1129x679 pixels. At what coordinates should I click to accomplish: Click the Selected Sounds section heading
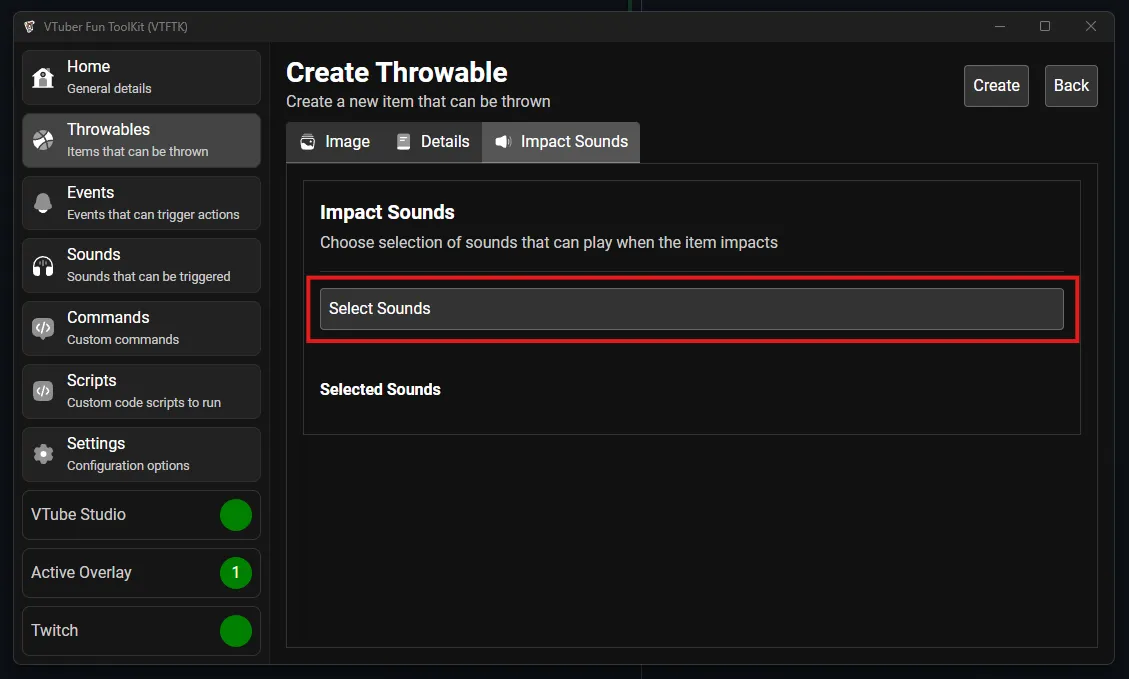click(x=380, y=389)
